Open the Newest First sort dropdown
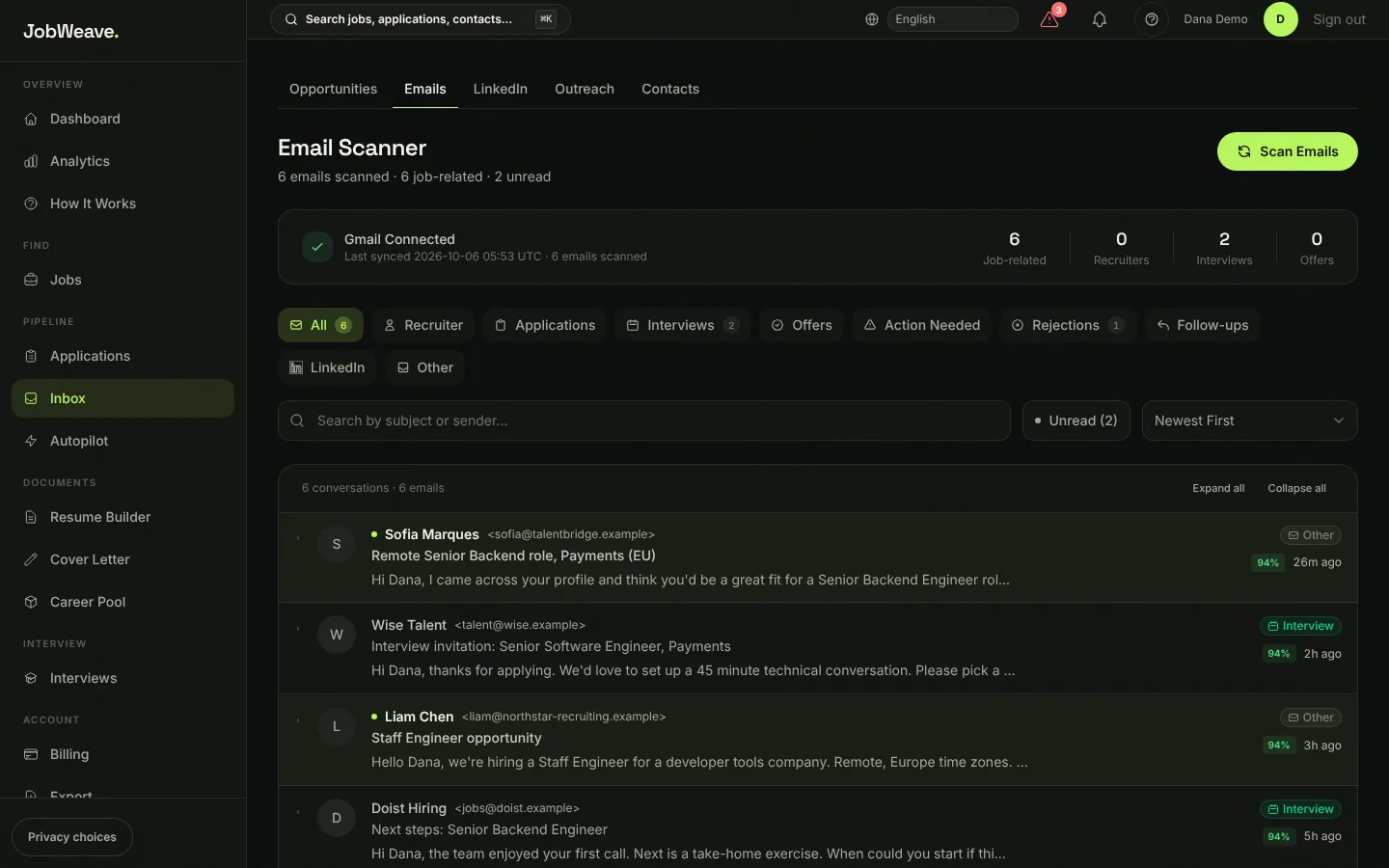The width and height of the screenshot is (1389, 868). coord(1249,420)
